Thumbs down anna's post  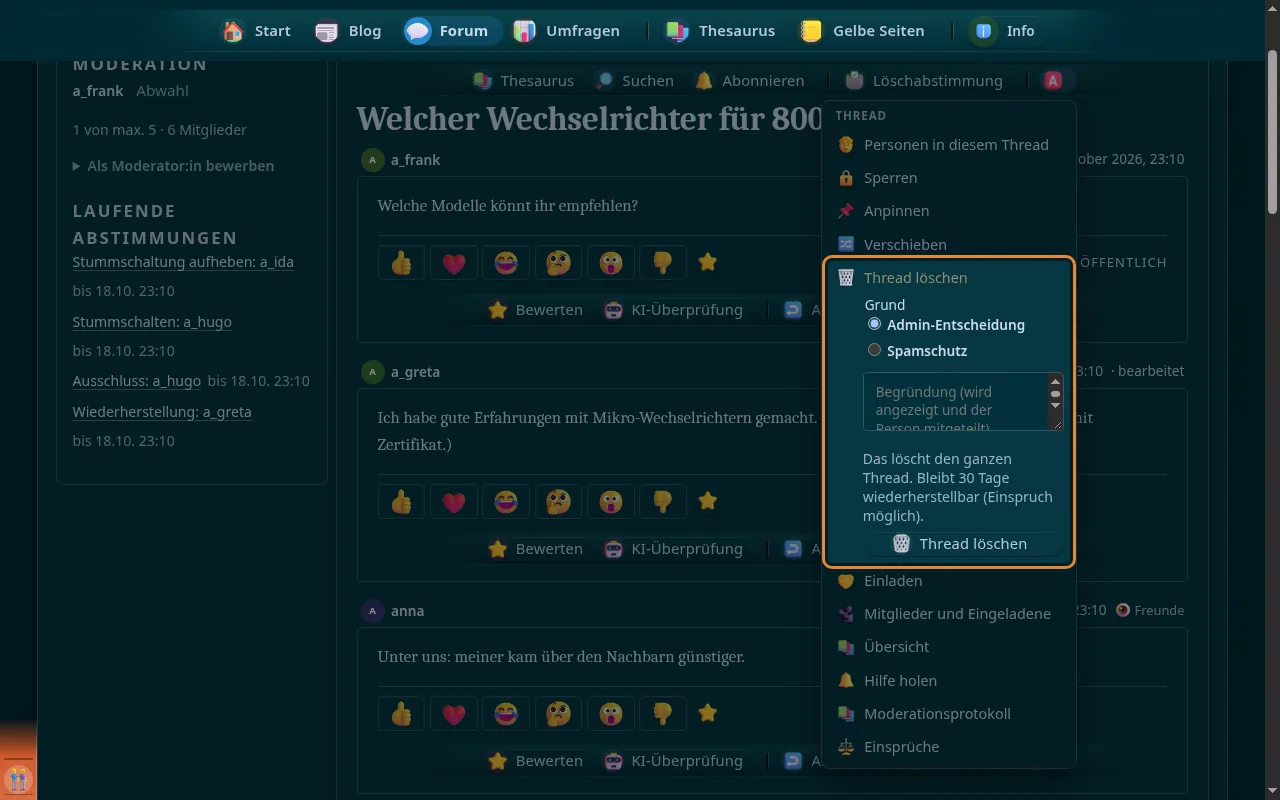pyautogui.click(x=662, y=713)
